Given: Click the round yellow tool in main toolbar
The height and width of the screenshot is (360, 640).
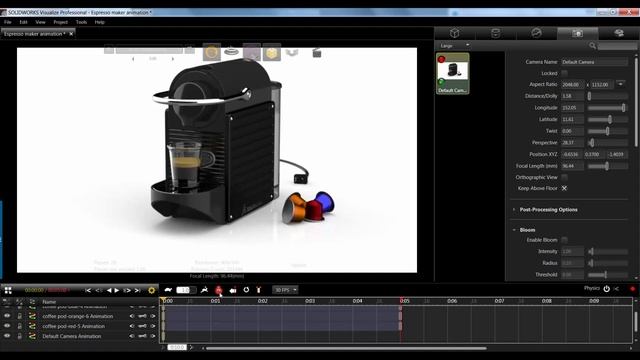Looking at the screenshot, I should 211,52.
